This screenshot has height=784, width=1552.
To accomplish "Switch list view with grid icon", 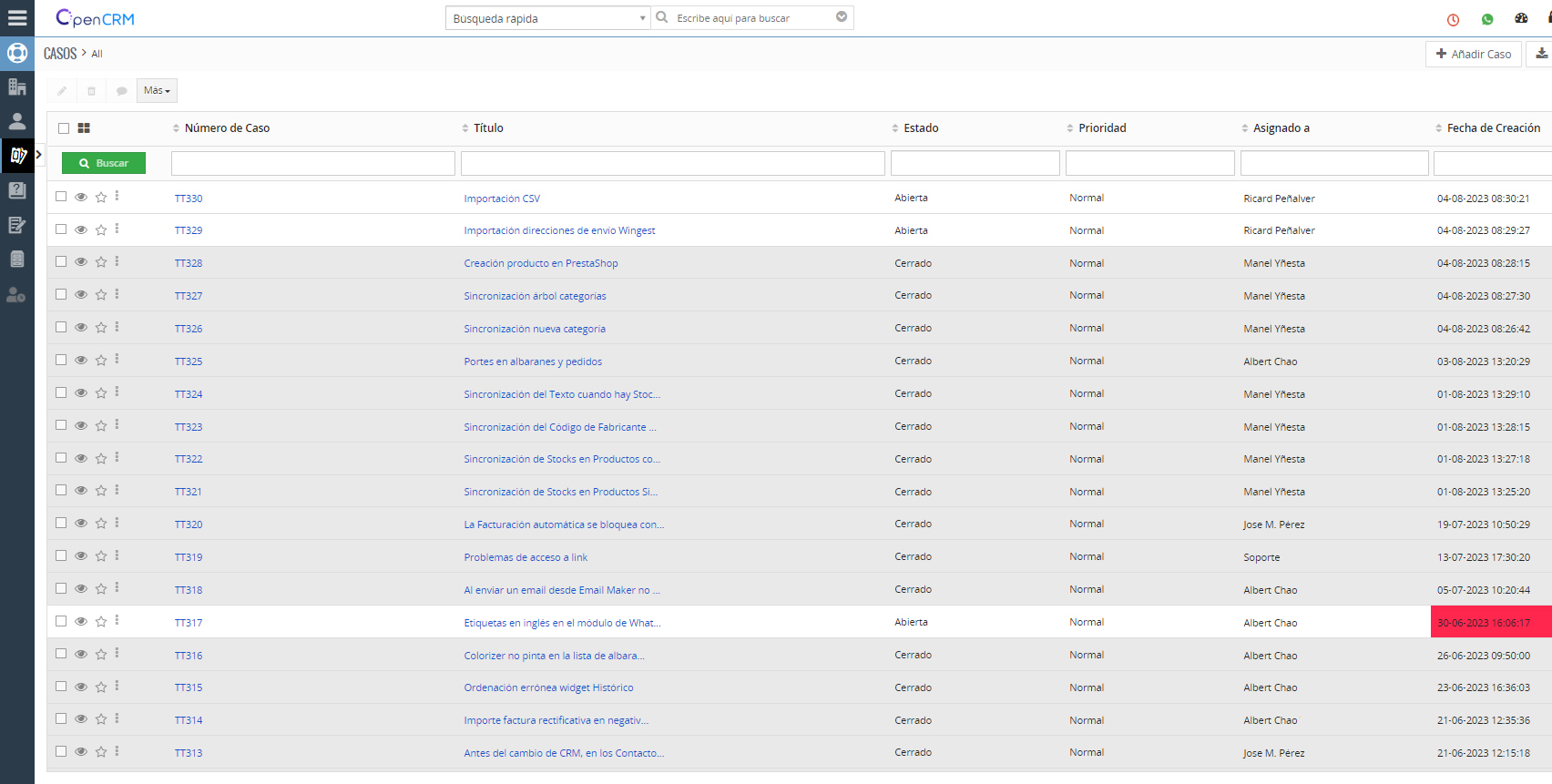I will pyautogui.click(x=84, y=128).
